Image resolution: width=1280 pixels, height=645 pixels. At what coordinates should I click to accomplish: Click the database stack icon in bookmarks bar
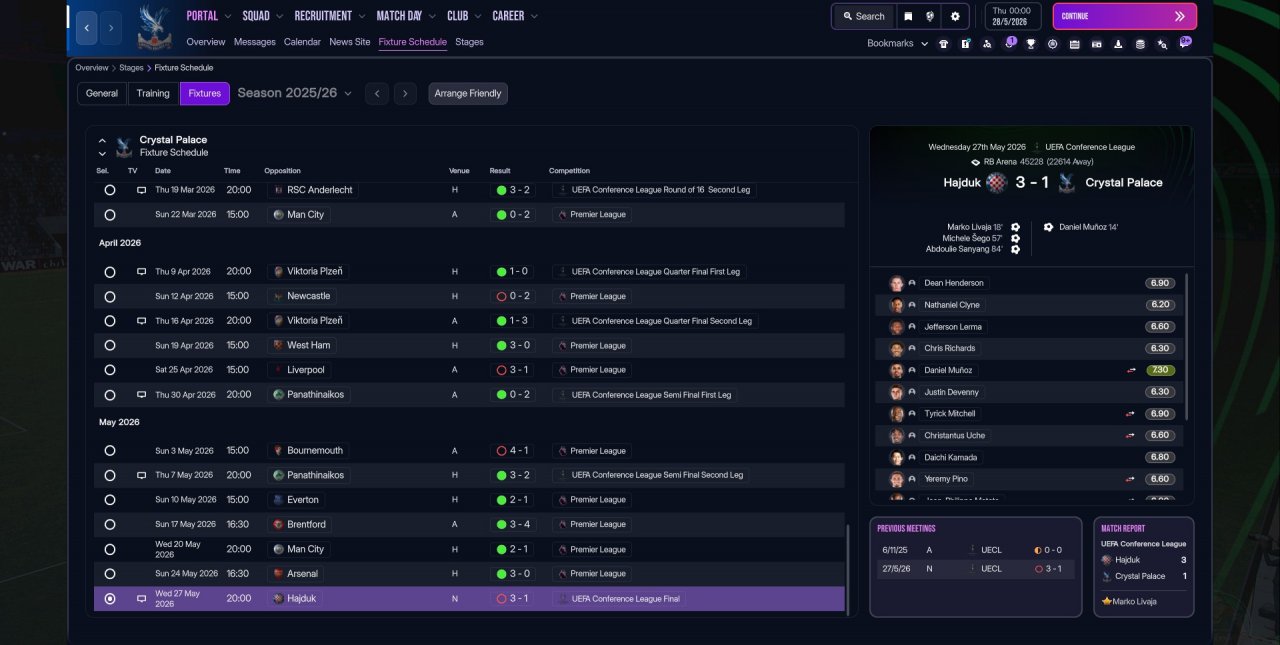pos(1140,44)
